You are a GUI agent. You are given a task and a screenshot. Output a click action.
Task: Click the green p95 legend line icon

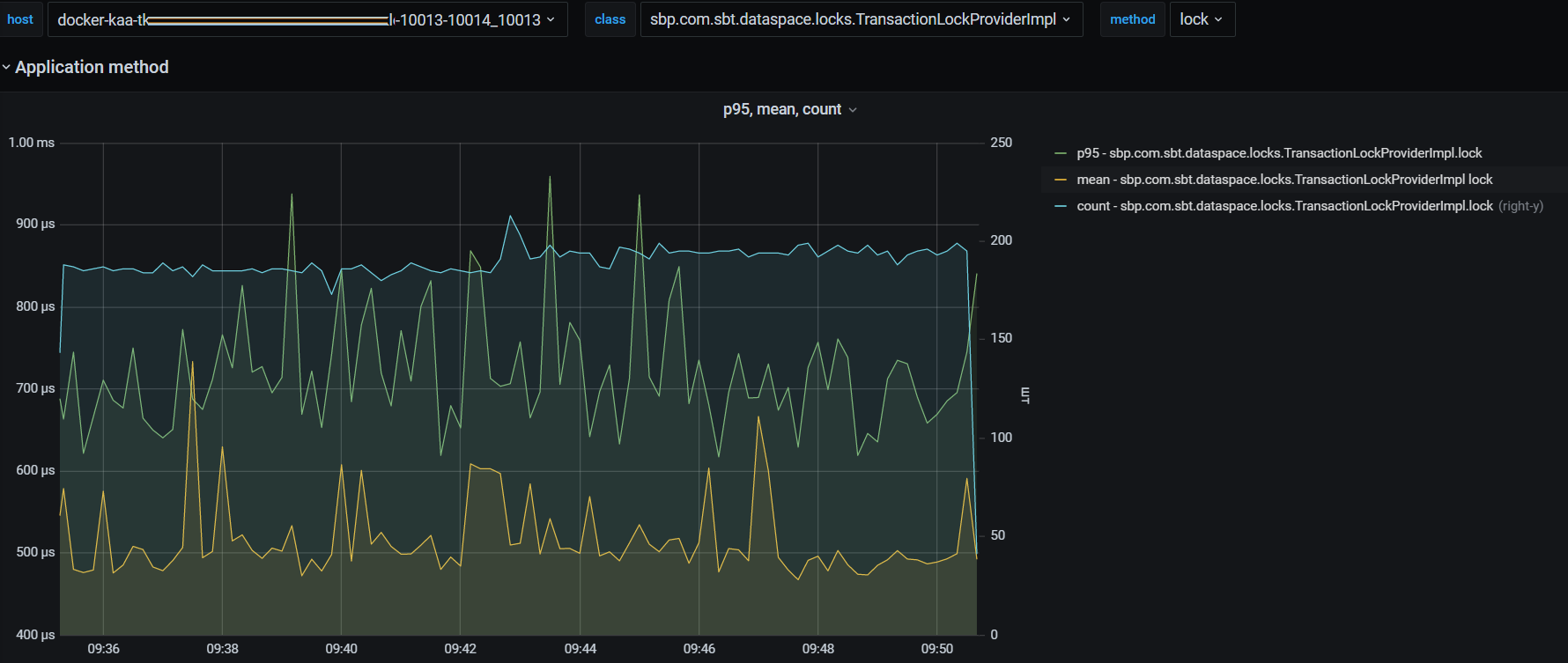tap(1061, 153)
